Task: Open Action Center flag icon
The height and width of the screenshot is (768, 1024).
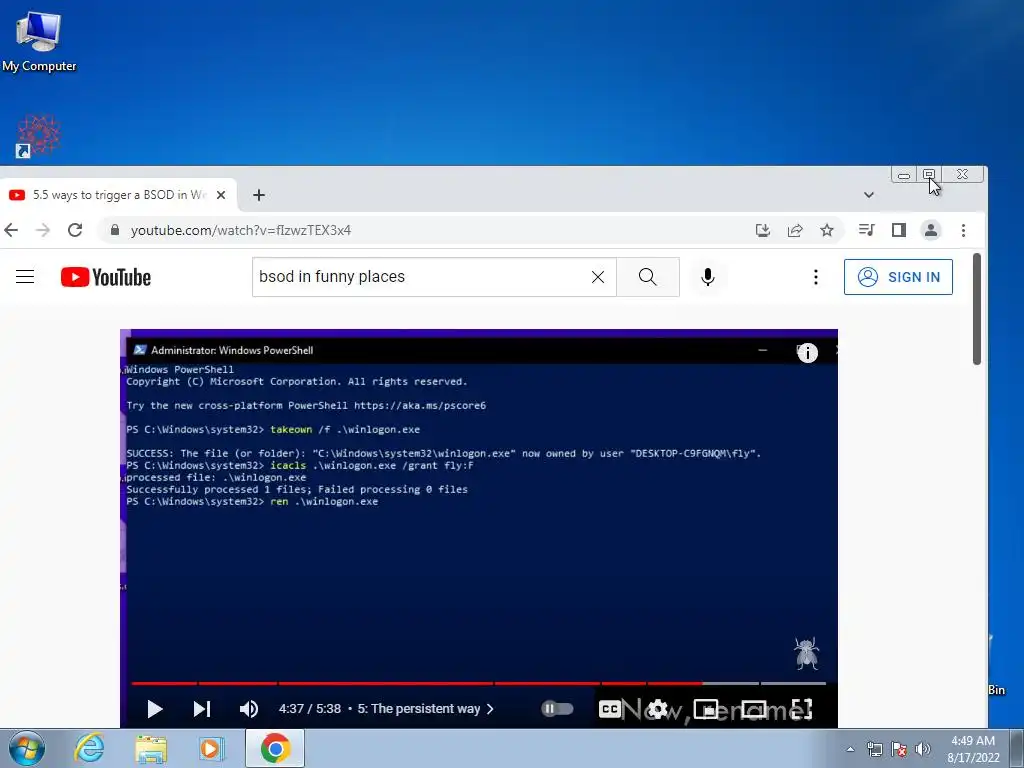Action: pos(899,749)
